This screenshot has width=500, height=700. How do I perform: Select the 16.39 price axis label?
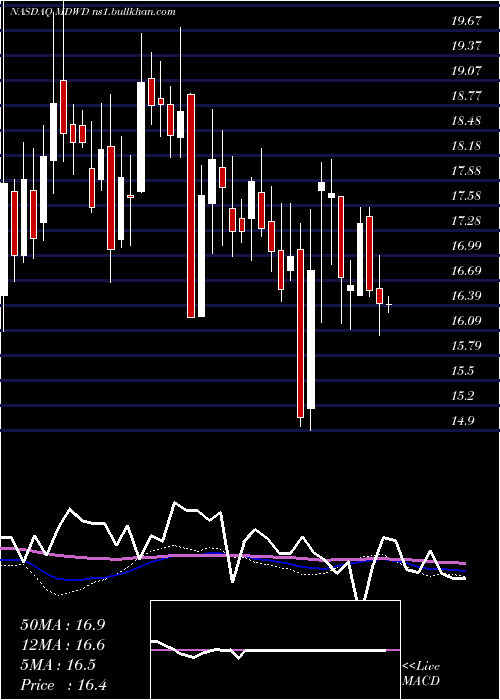pyautogui.click(x=467, y=296)
